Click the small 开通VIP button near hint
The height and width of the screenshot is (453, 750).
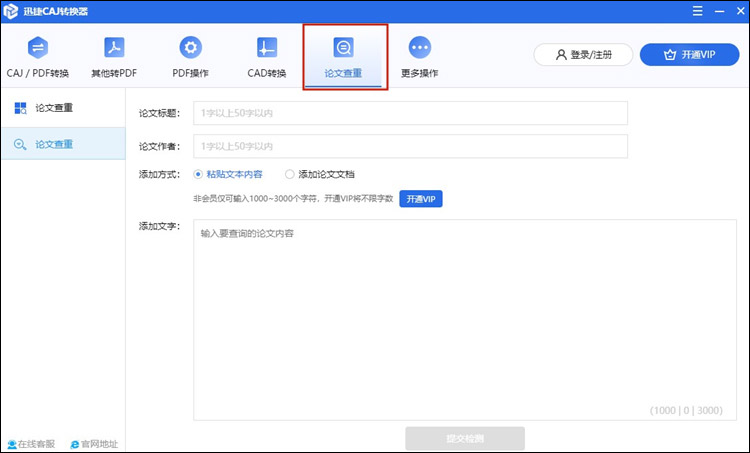tap(421, 199)
